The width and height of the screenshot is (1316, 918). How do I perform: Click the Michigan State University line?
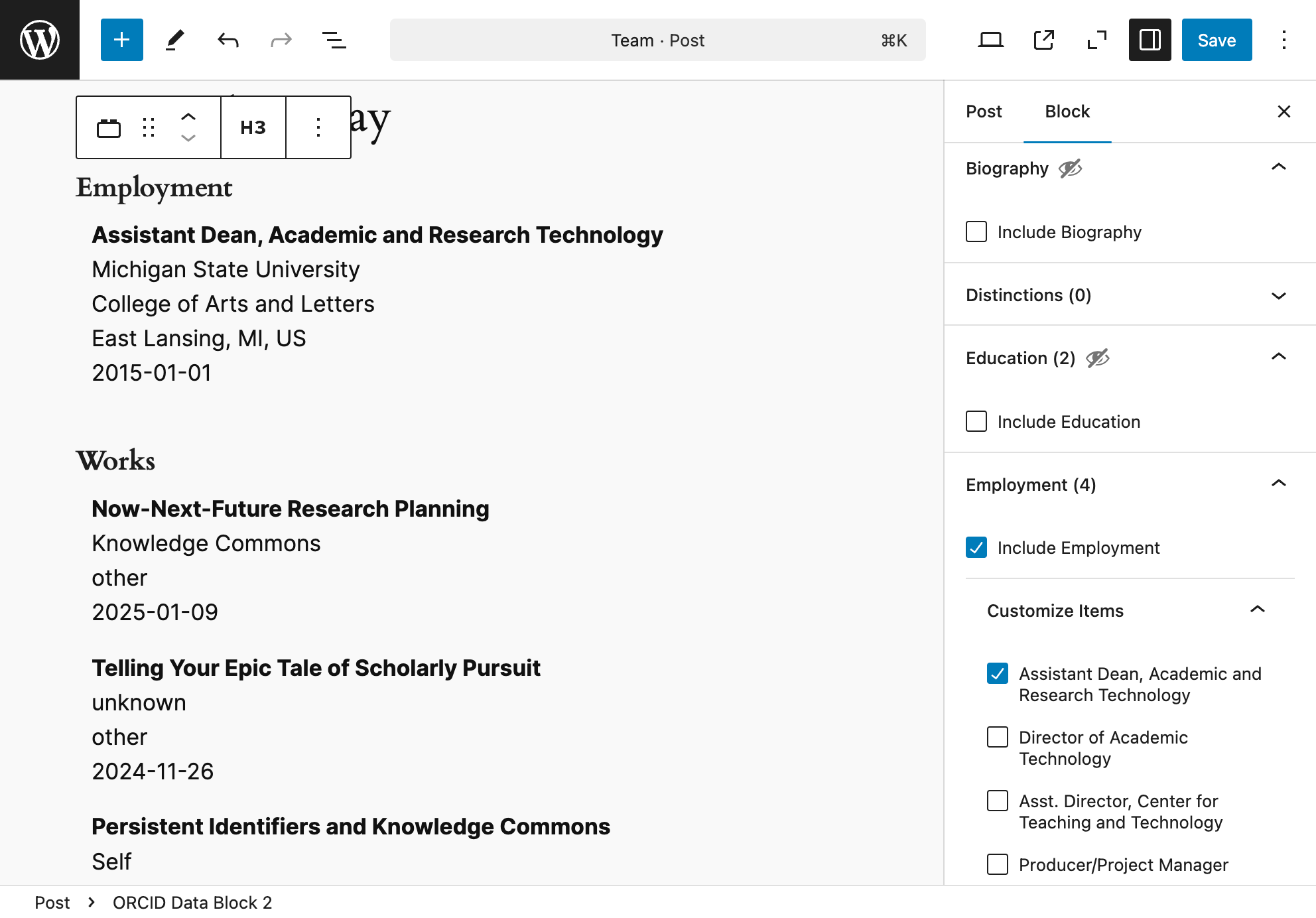226,269
